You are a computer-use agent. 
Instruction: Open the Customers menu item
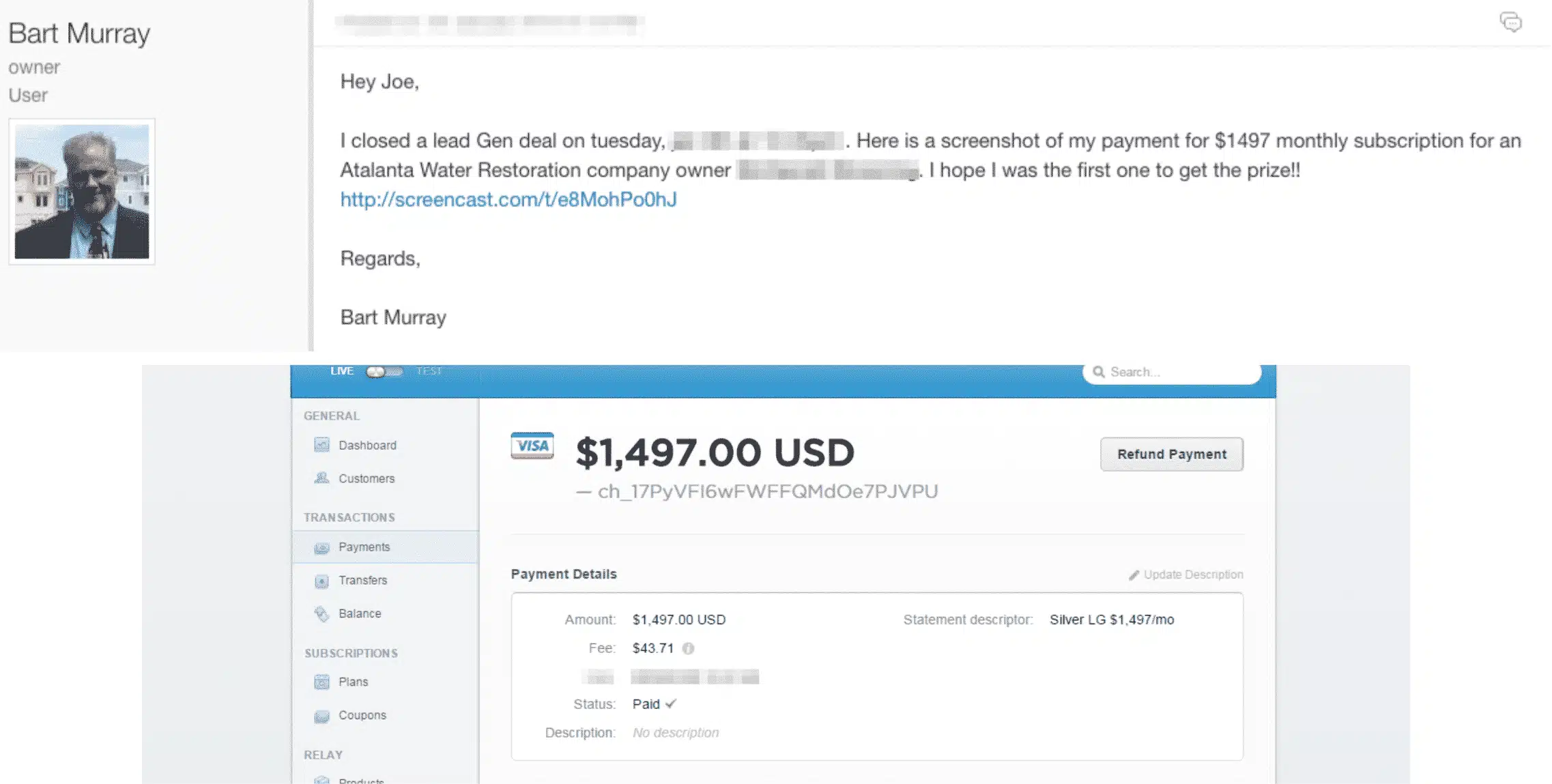[x=367, y=478]
